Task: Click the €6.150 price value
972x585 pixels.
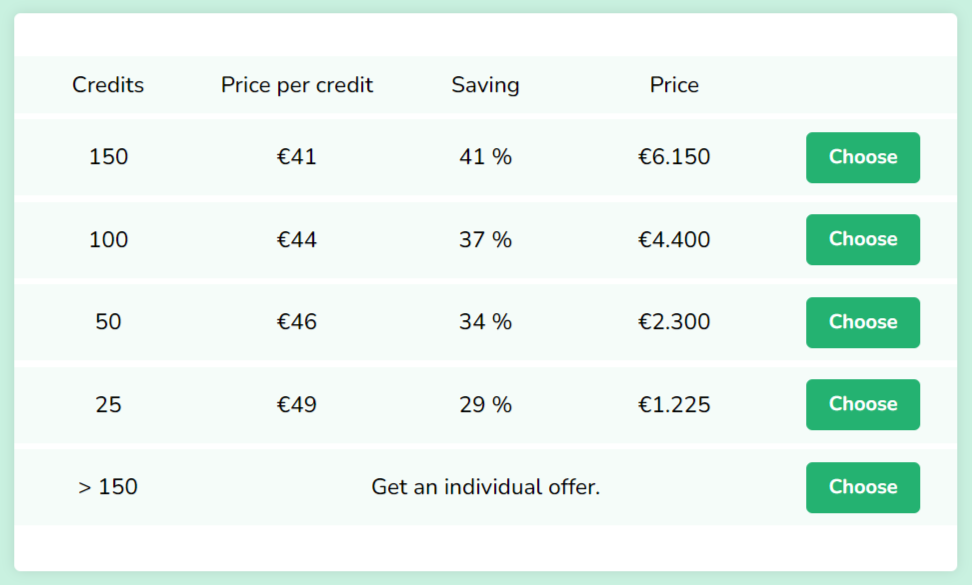Action: coord(674,157)
